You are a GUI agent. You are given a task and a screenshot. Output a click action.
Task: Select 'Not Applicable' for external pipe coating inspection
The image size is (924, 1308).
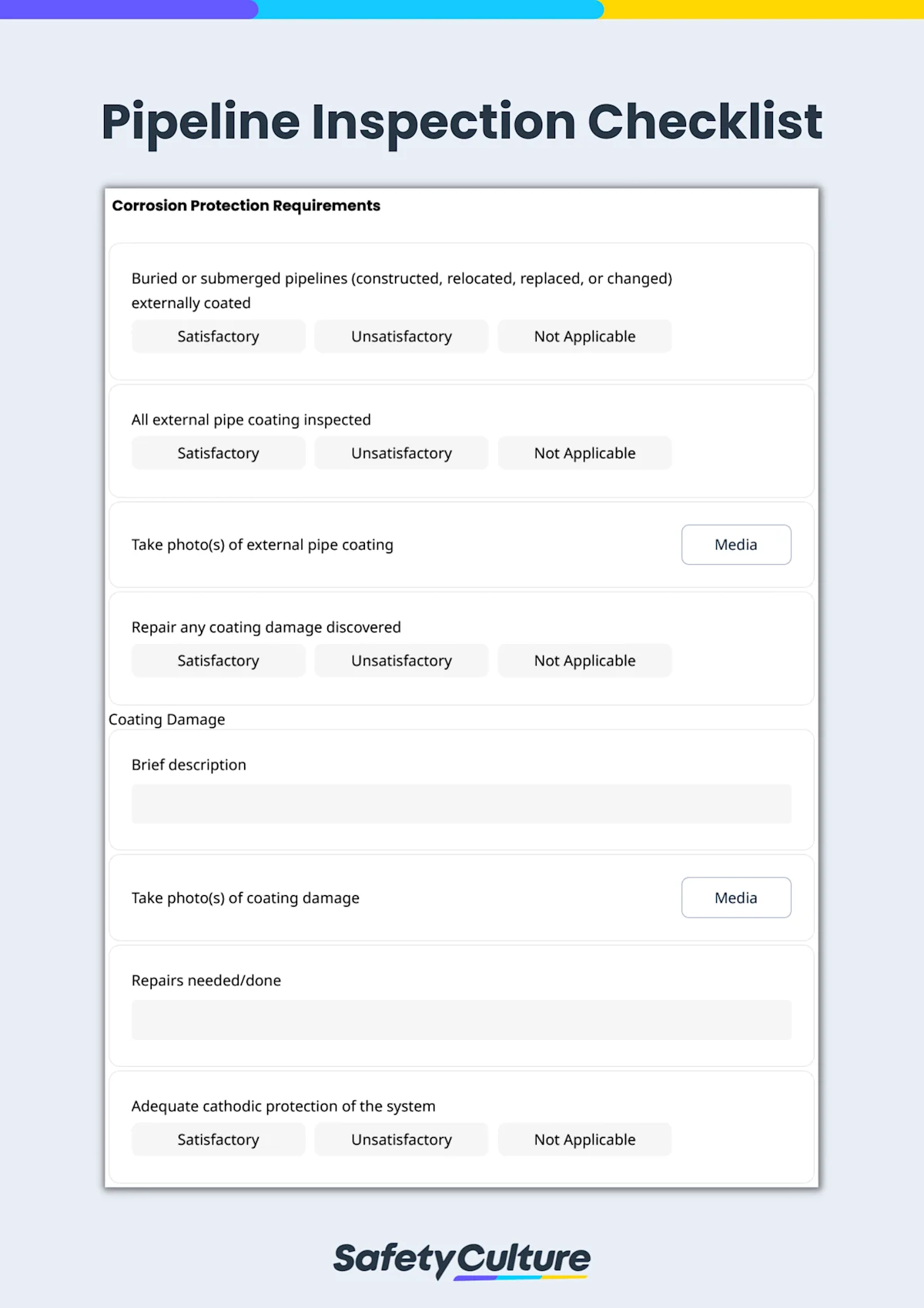584,453
